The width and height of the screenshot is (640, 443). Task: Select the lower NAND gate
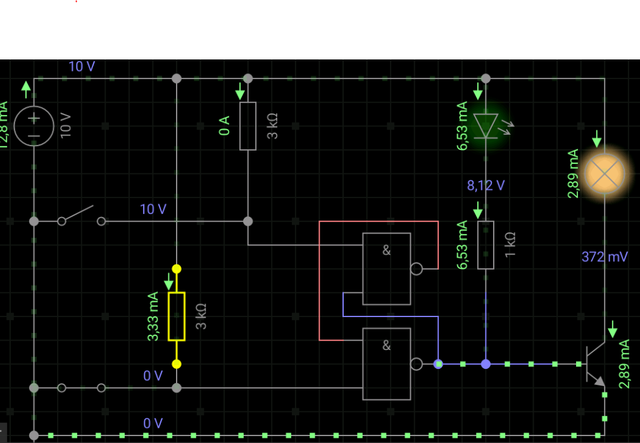(387, 364)
